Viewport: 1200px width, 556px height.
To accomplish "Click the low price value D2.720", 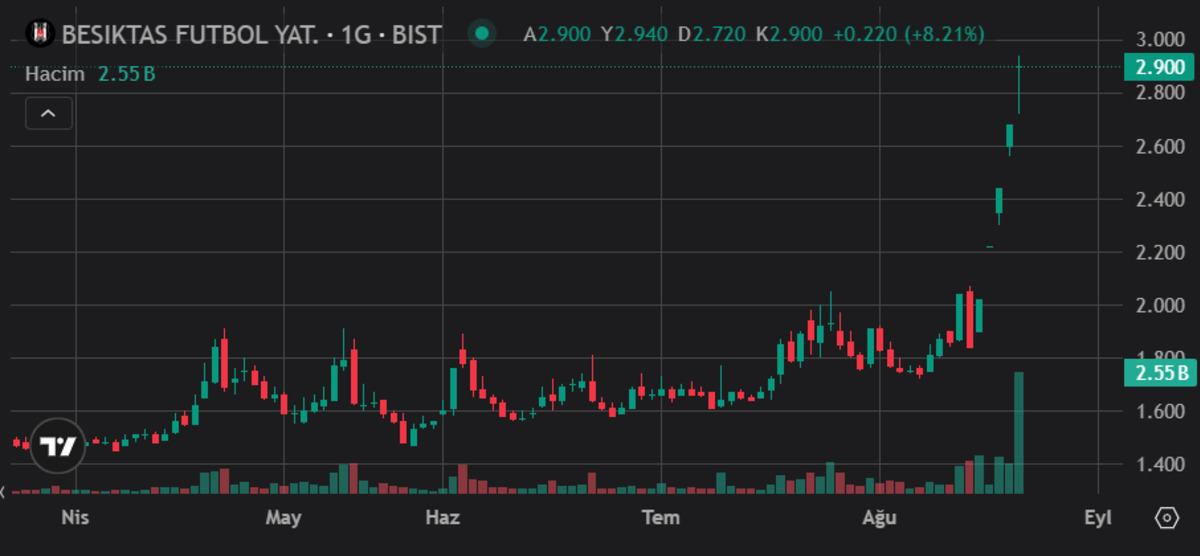I will coord(712,34).
